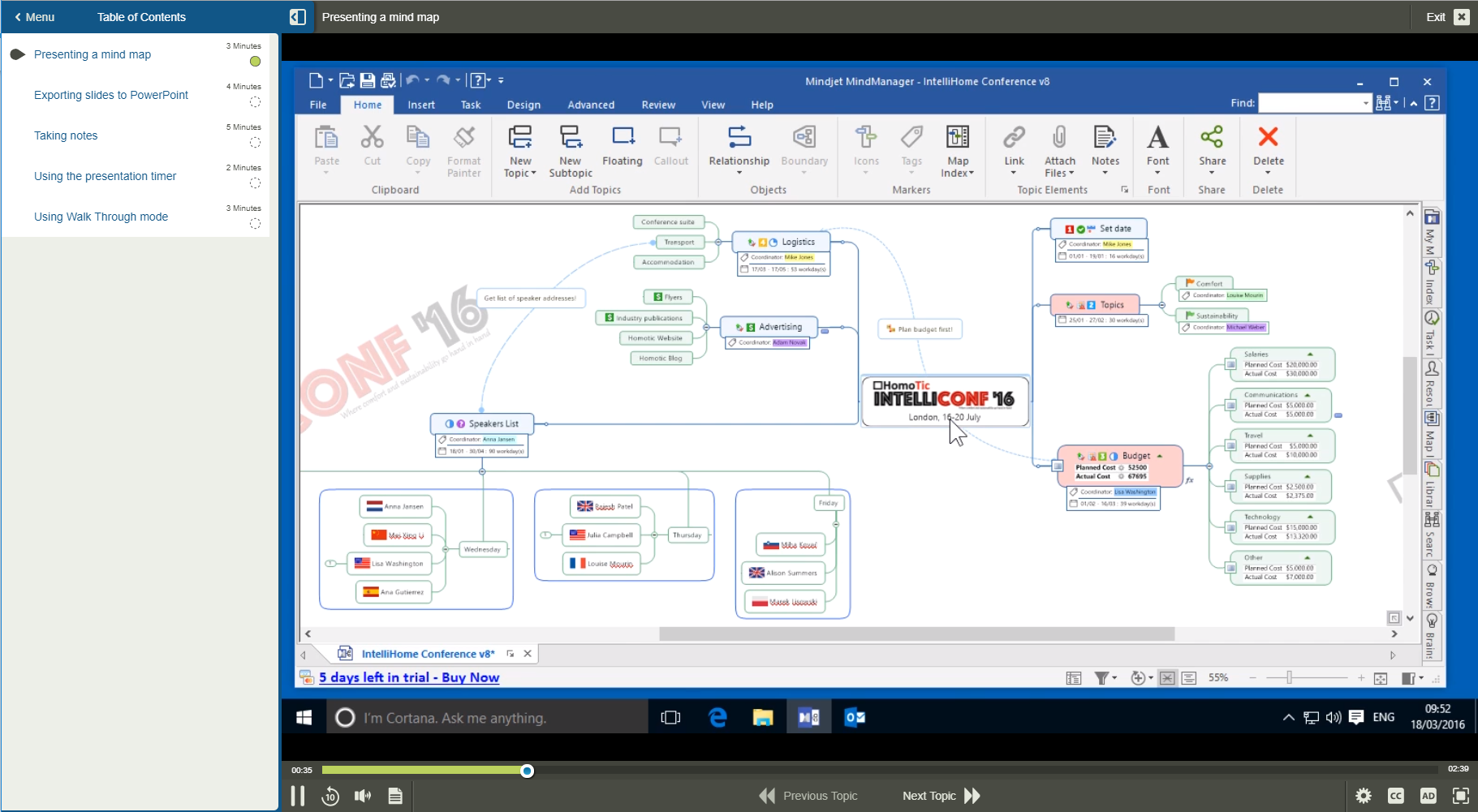Mute the video audio
This screenshot has width=1478, height=812.
coord(362,796)
